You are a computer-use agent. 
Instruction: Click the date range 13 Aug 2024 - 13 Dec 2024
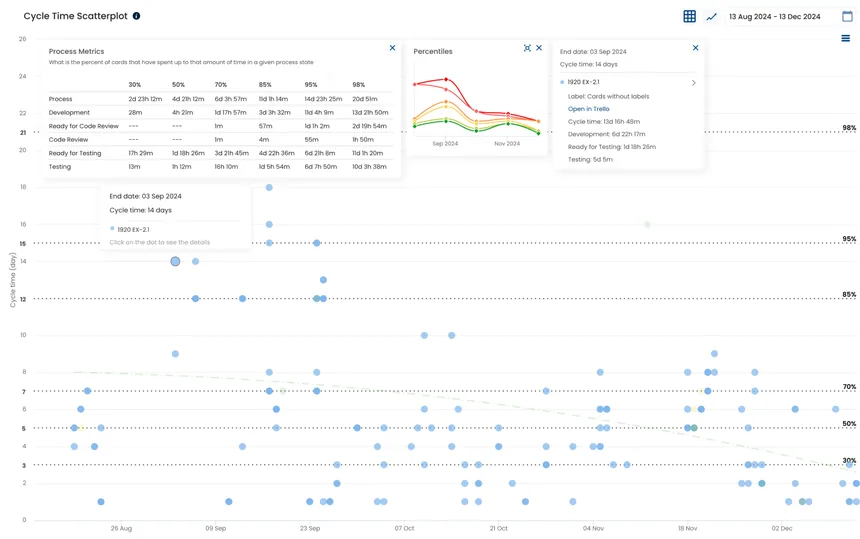pyautogui.click(x=774, y=17)
